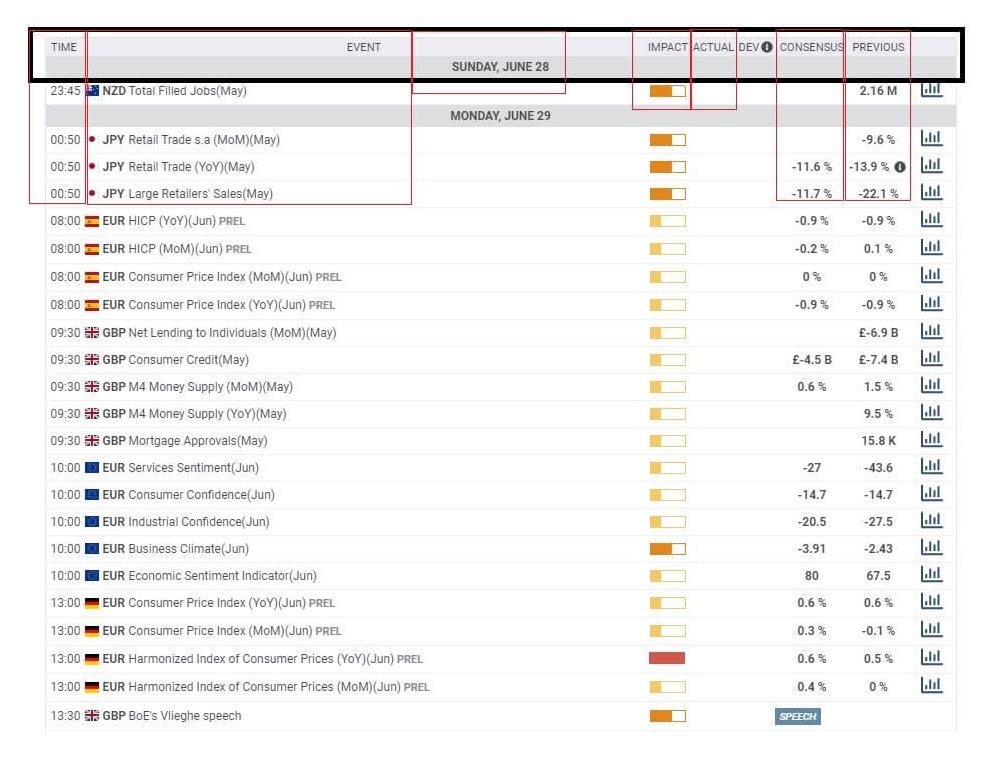This screenshot has height=757, width=999.
Task: Click the DEV column info icon
Action: point(767,47)
